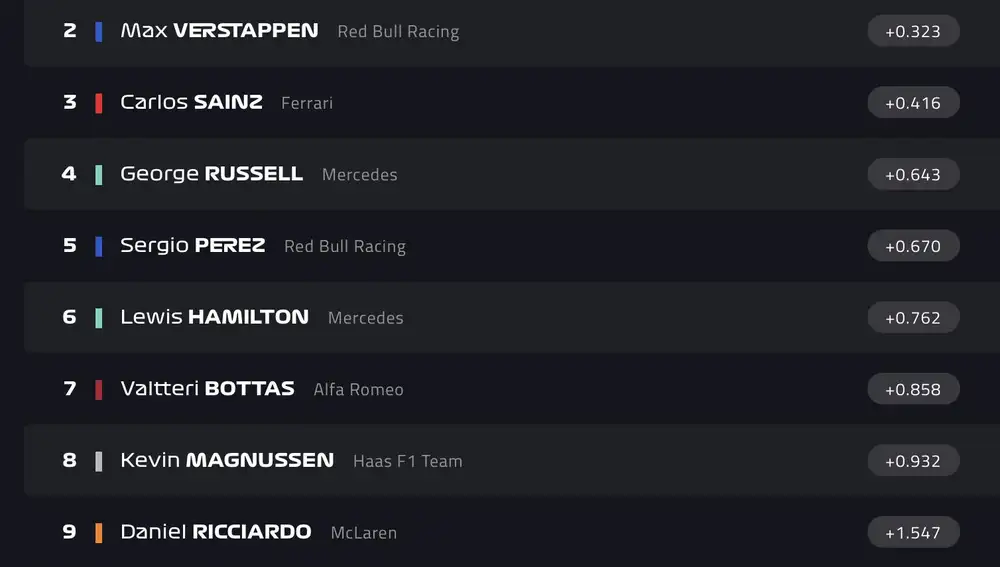
Task: Click Max Verstappen's driver name
Action: tap(219, 31)
